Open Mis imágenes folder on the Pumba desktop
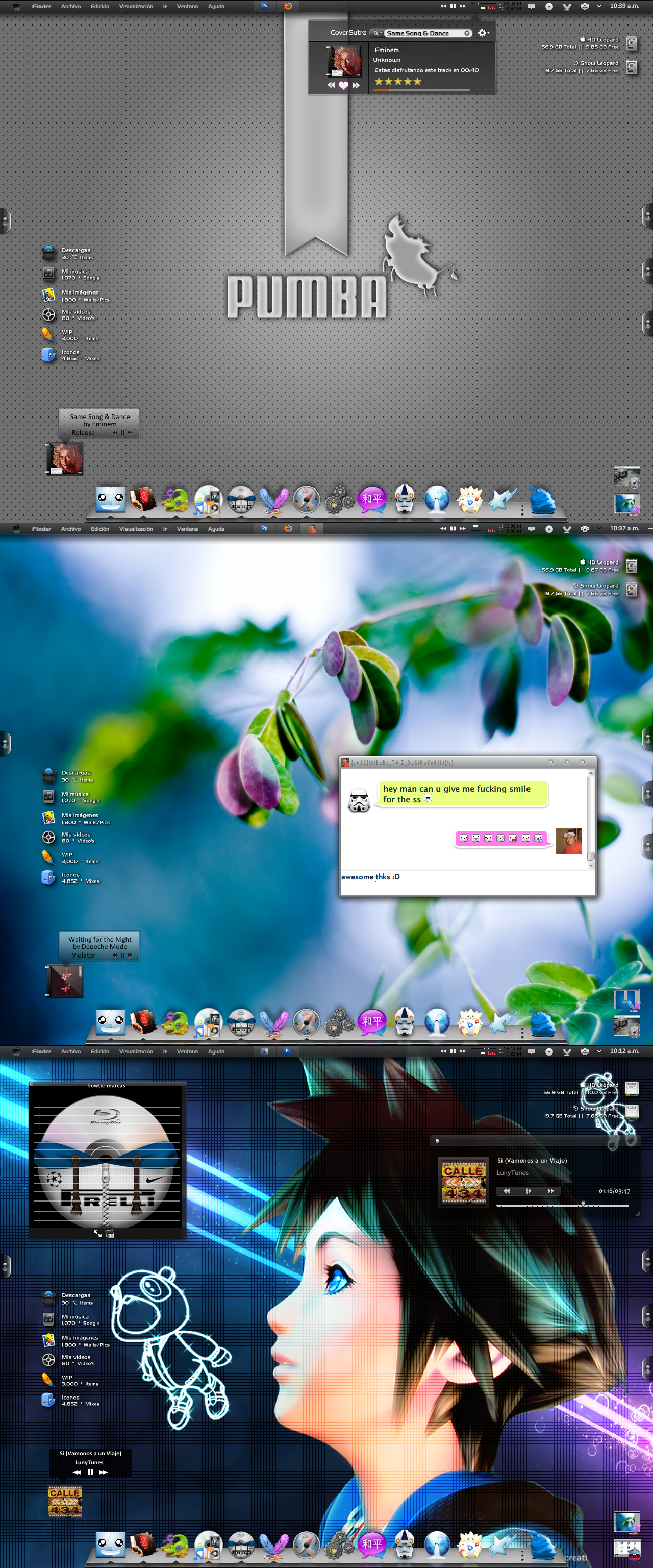Viewport: 653px width, 1568px height. (x=48, y=295)
